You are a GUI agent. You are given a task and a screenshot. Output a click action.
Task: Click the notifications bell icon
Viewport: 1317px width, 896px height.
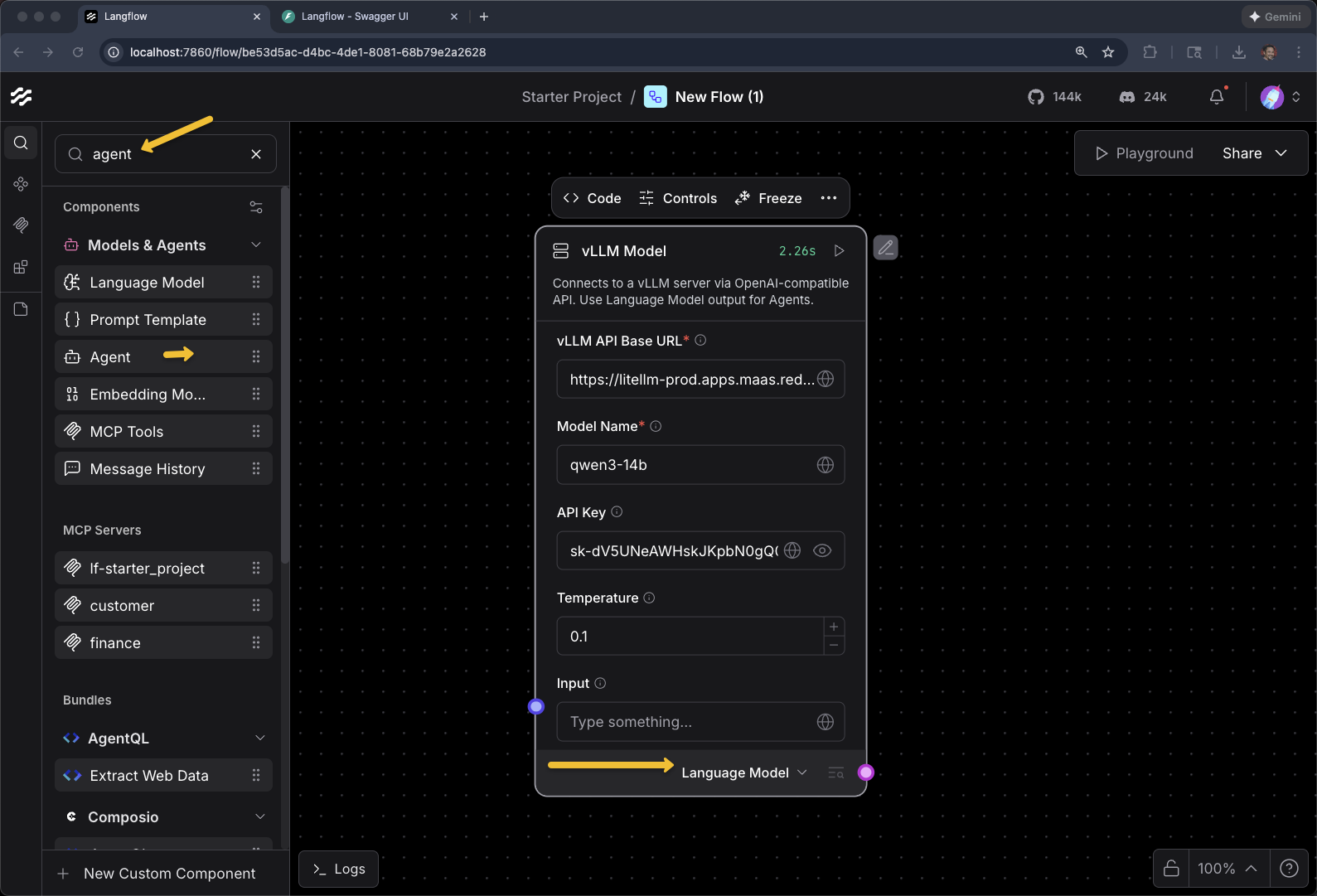coord(1216,97)
